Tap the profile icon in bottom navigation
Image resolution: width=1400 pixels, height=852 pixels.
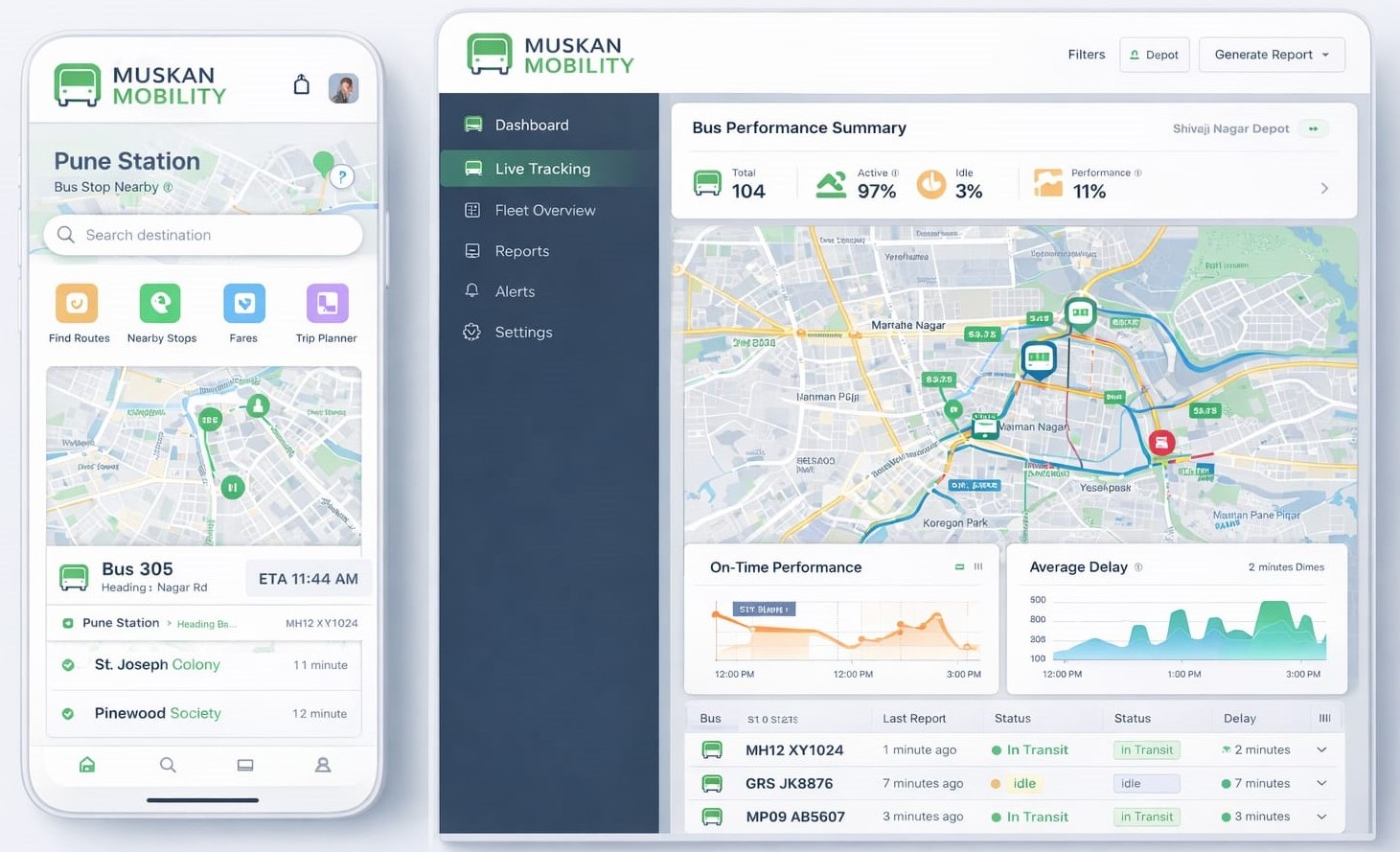click(323, 765)
